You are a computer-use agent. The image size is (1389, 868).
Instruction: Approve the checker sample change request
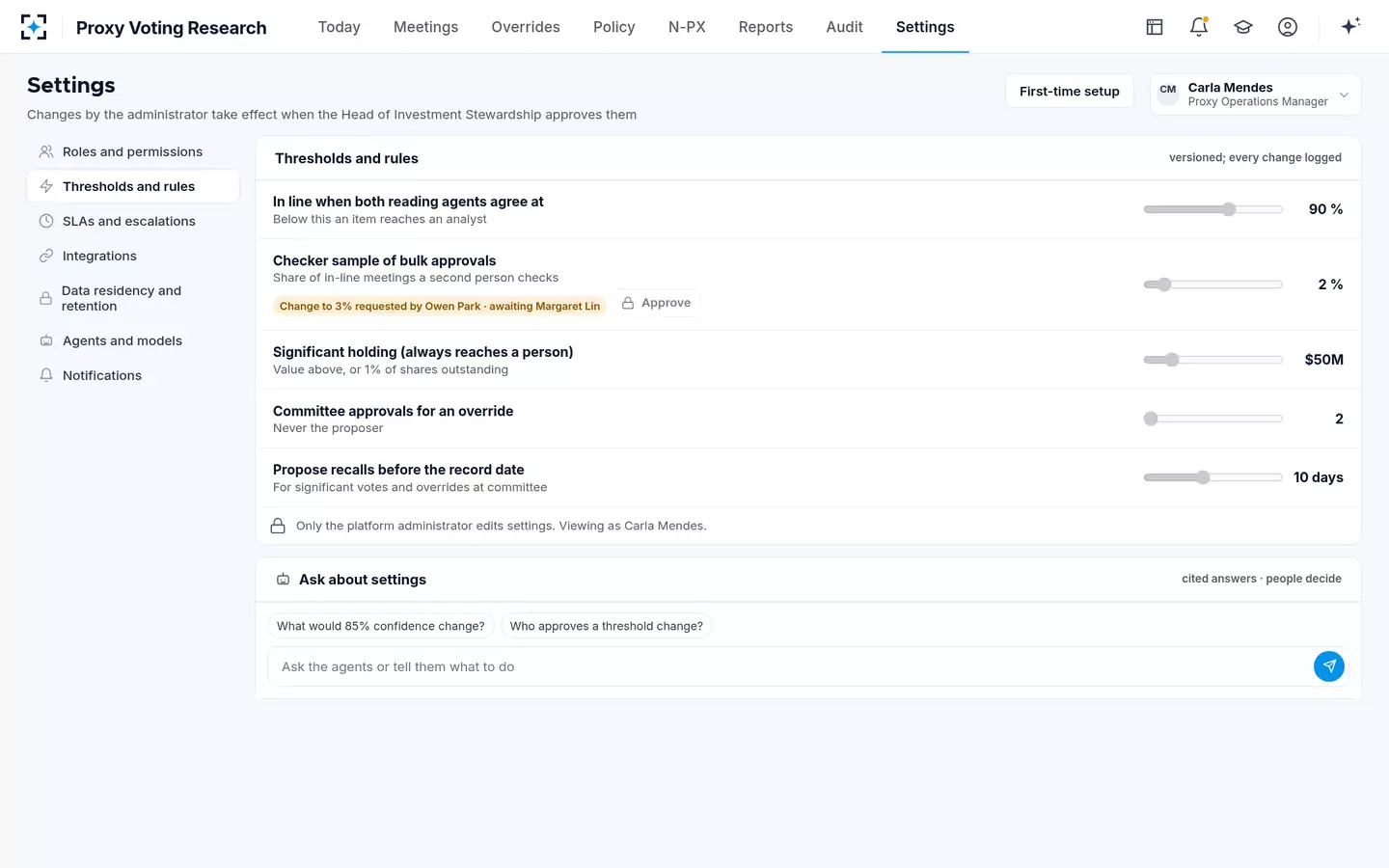656,303
